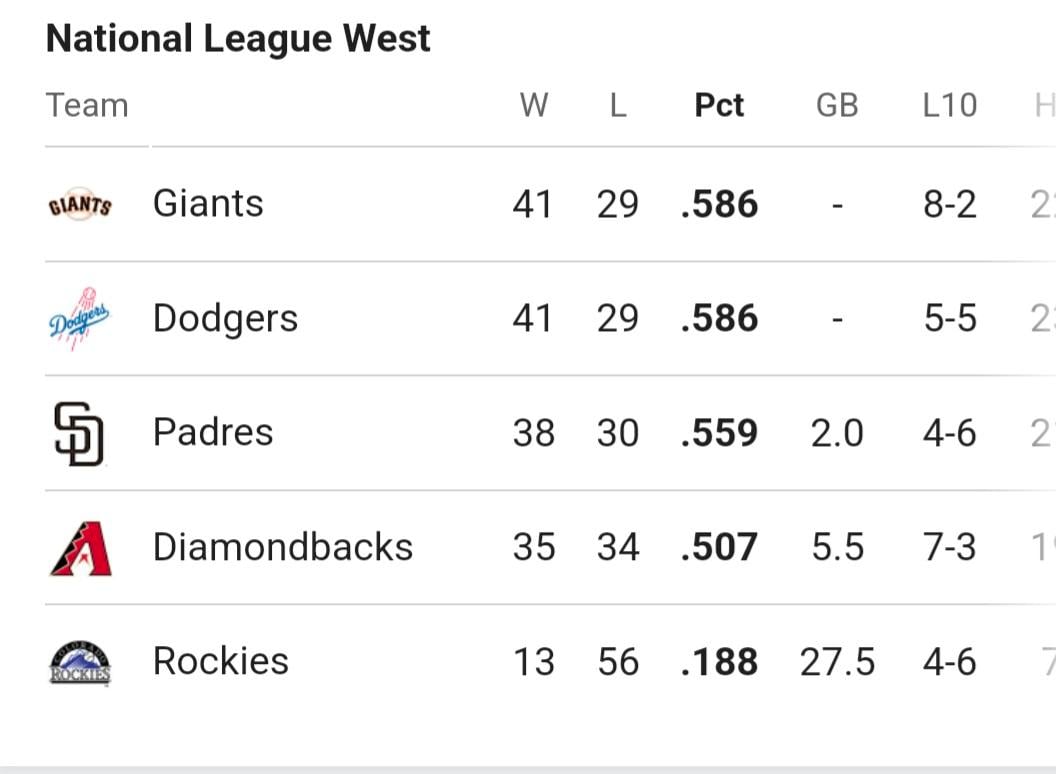Sort by the GB column header

[x=837, y=105]
